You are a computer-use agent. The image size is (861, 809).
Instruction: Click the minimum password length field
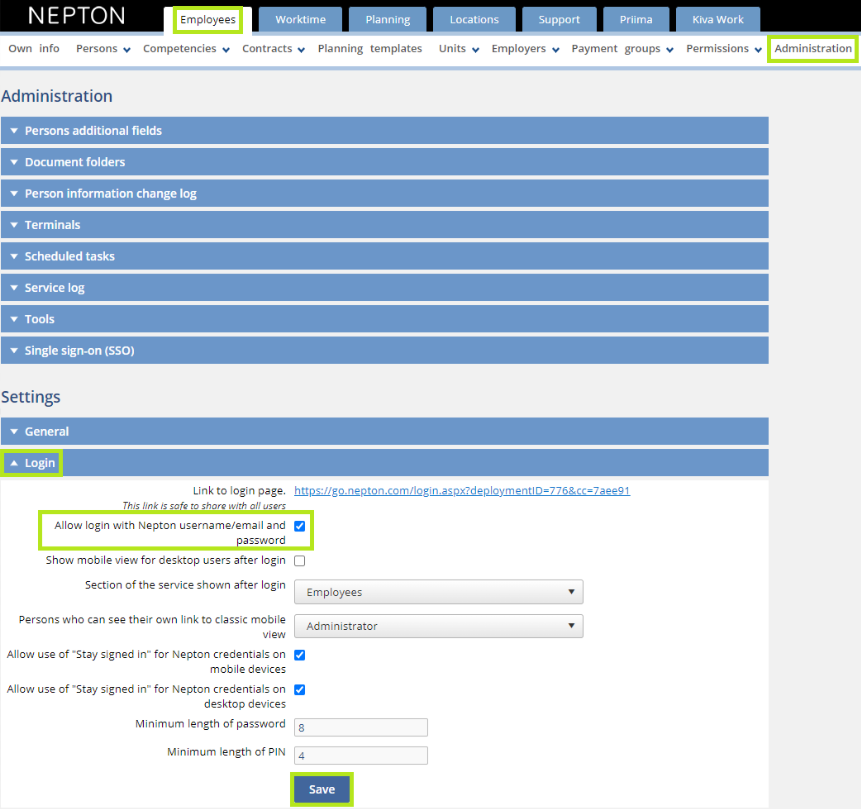pyautogui.click(x=361, y=727)
